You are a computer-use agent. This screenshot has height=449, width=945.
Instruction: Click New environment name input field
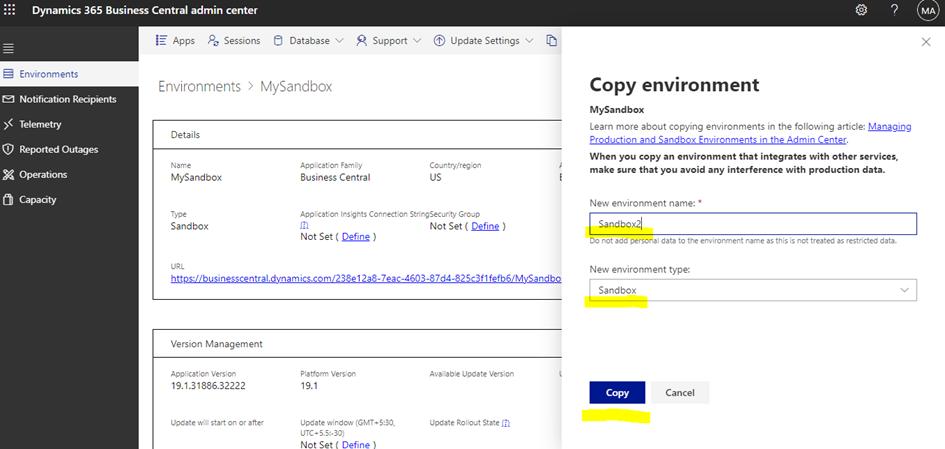click(753, 224)
